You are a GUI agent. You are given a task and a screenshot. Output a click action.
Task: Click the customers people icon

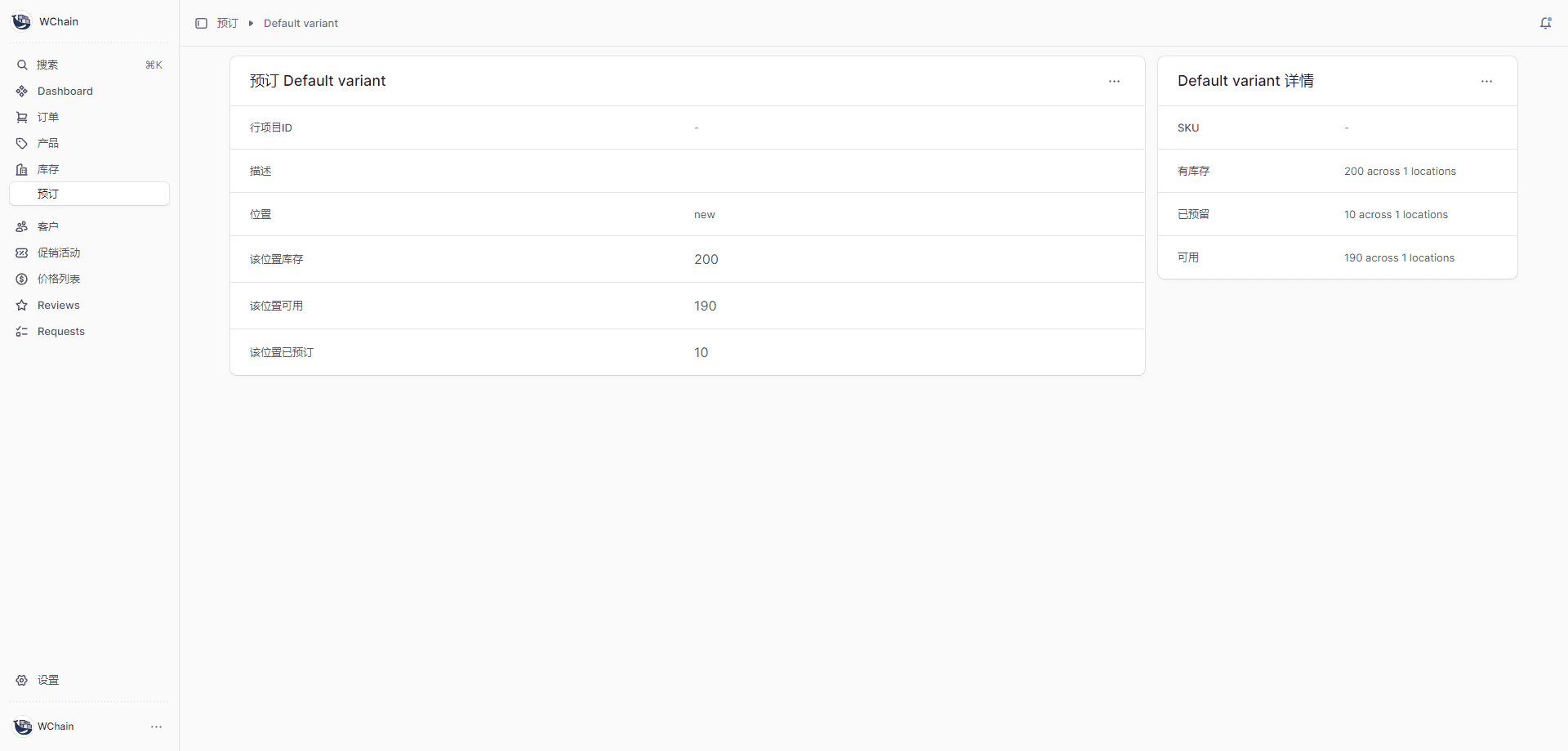(x=22, y=227)
